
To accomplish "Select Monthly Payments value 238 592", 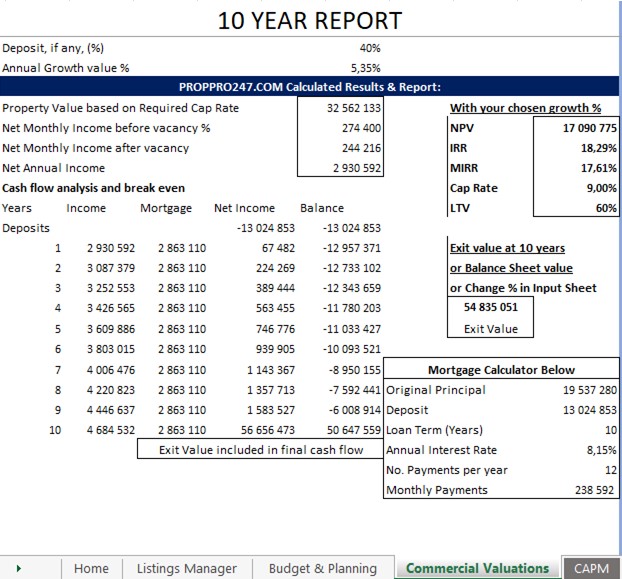I will [594, 490].
